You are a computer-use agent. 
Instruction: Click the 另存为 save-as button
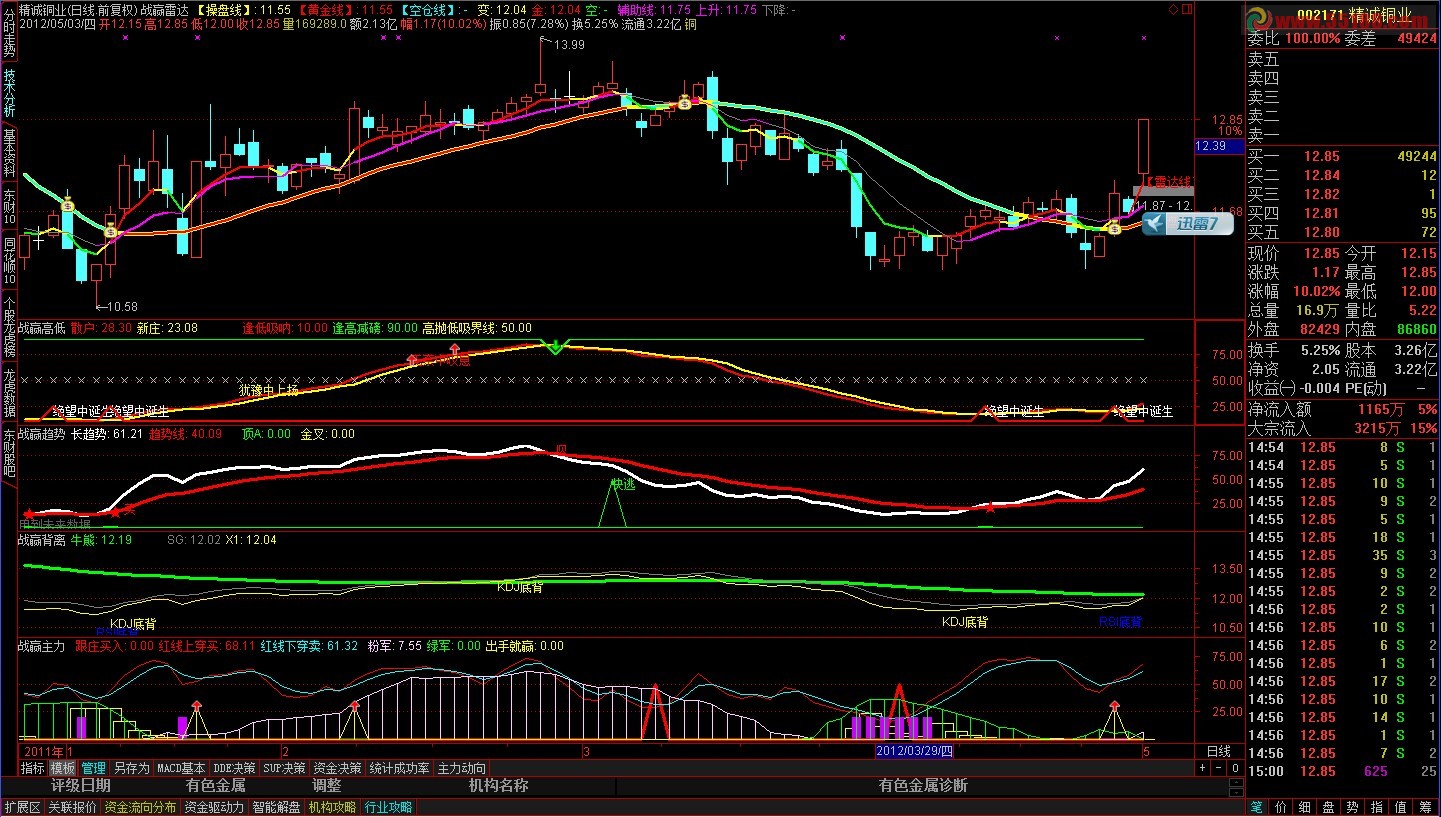click(131, 768)
